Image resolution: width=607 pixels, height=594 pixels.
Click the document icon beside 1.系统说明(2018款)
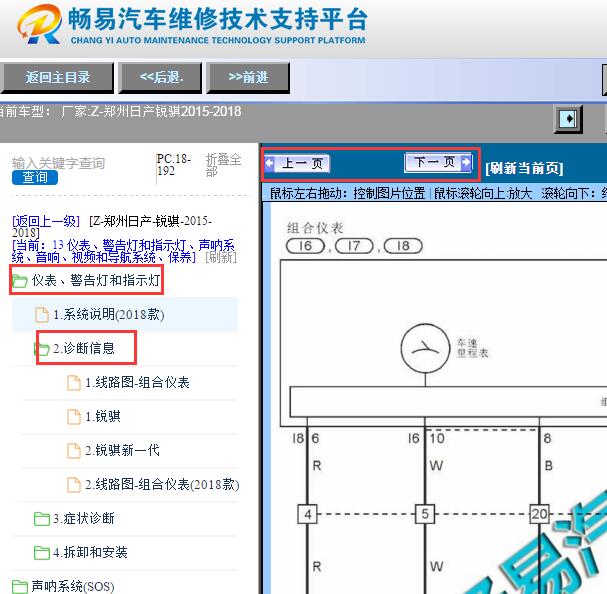[42, 315]
